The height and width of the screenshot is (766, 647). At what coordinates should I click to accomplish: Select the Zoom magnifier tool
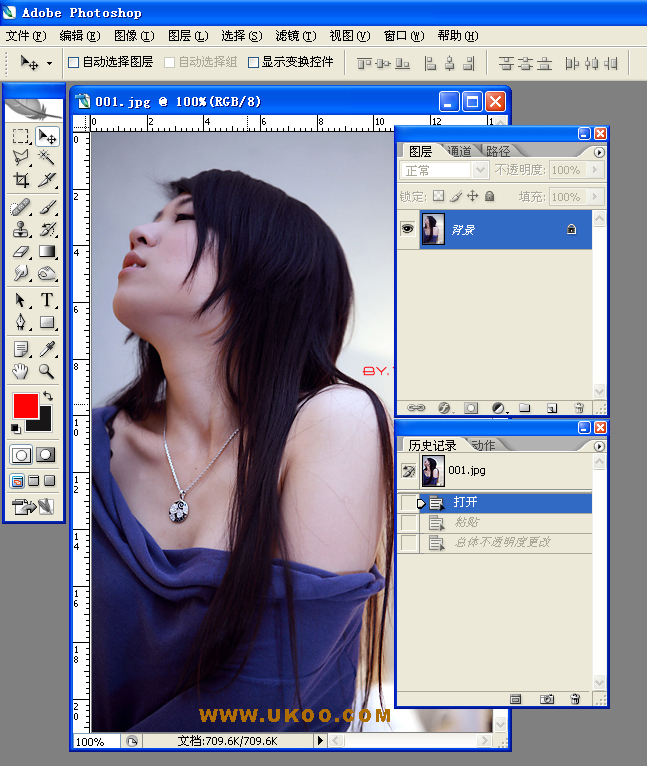click(47, 371)
